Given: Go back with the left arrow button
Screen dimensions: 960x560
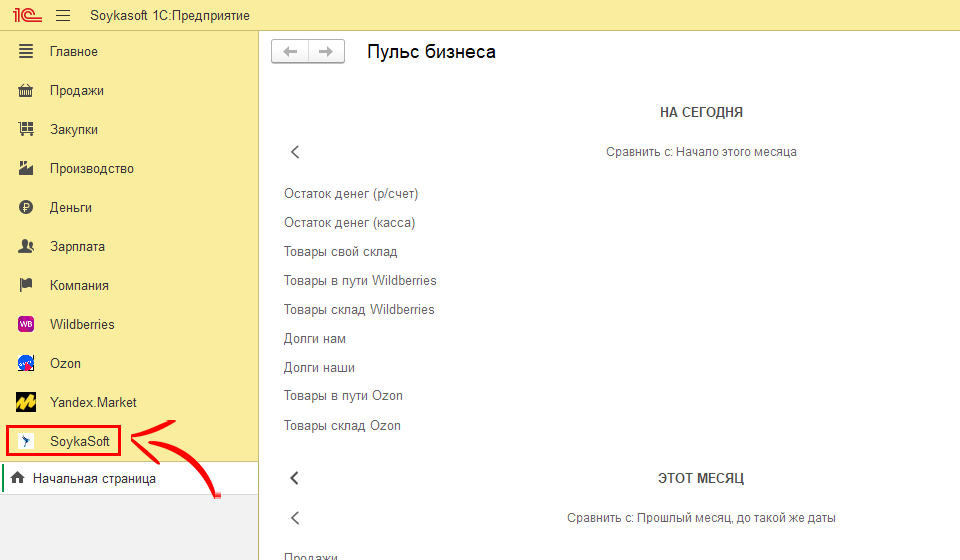Looking at the screenshot, I should [290, 52].
